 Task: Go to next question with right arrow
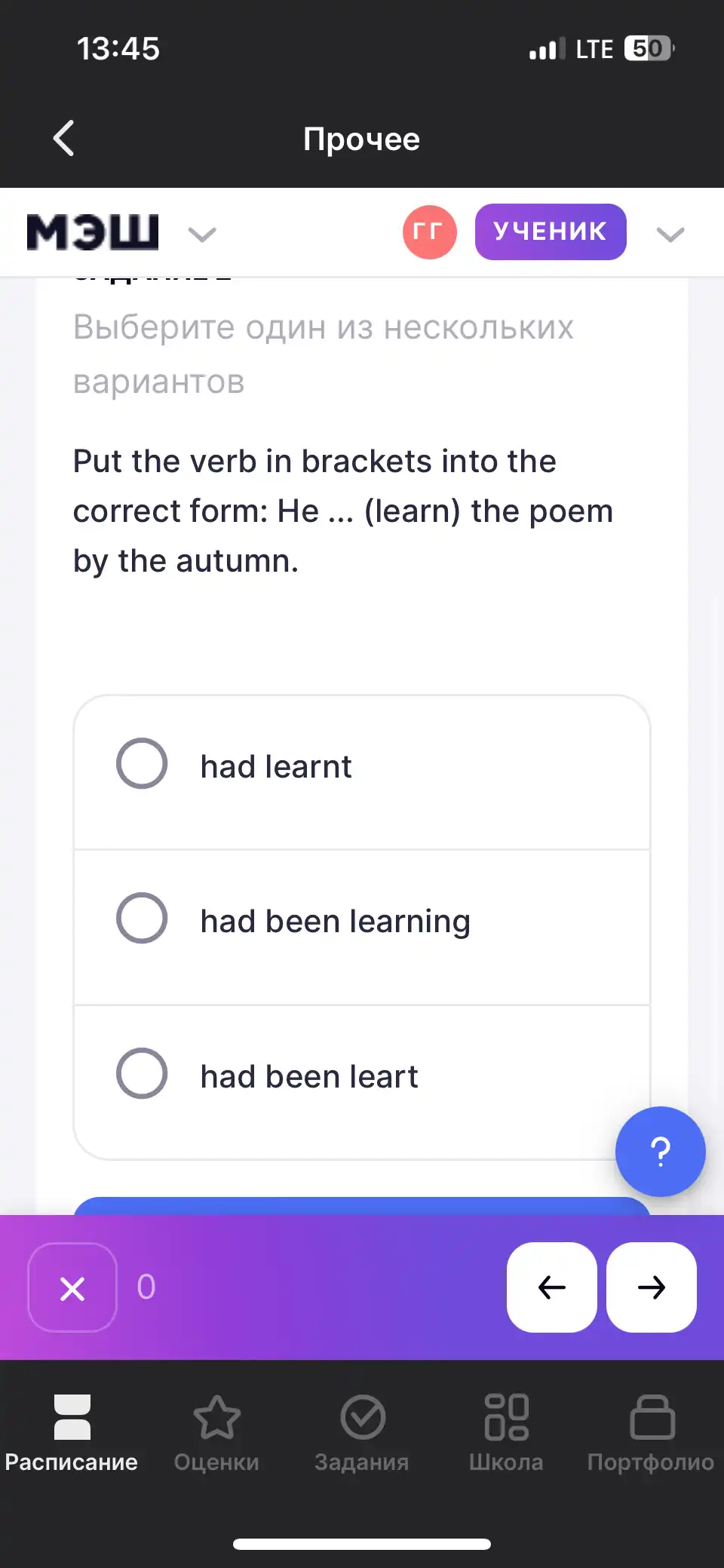tap(652, 1287)
